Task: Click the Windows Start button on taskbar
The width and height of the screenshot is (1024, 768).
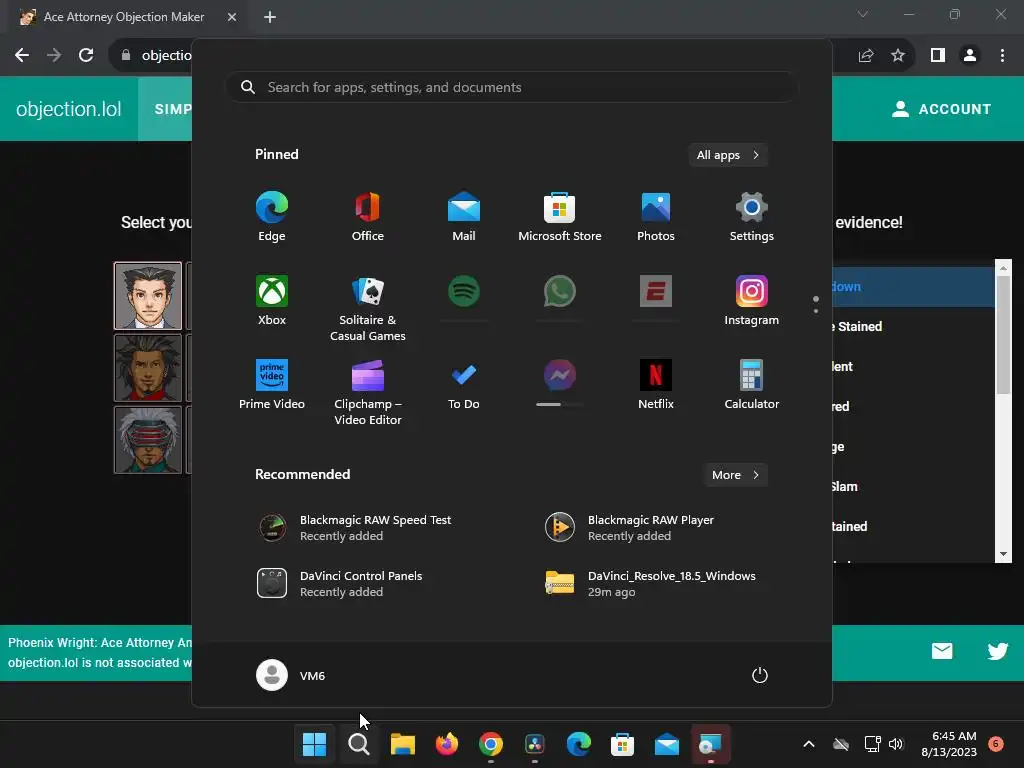Action: [x=314, y=744]
